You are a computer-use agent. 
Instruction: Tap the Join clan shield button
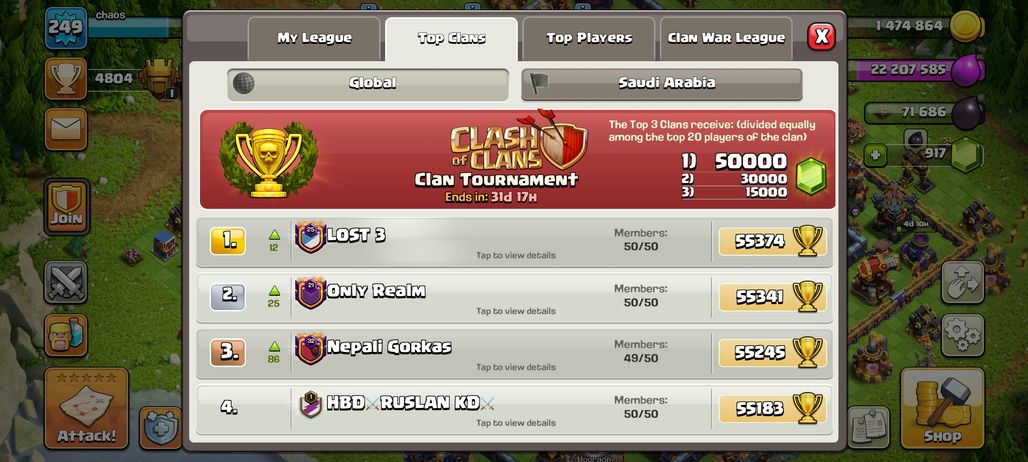click(66, 206)
